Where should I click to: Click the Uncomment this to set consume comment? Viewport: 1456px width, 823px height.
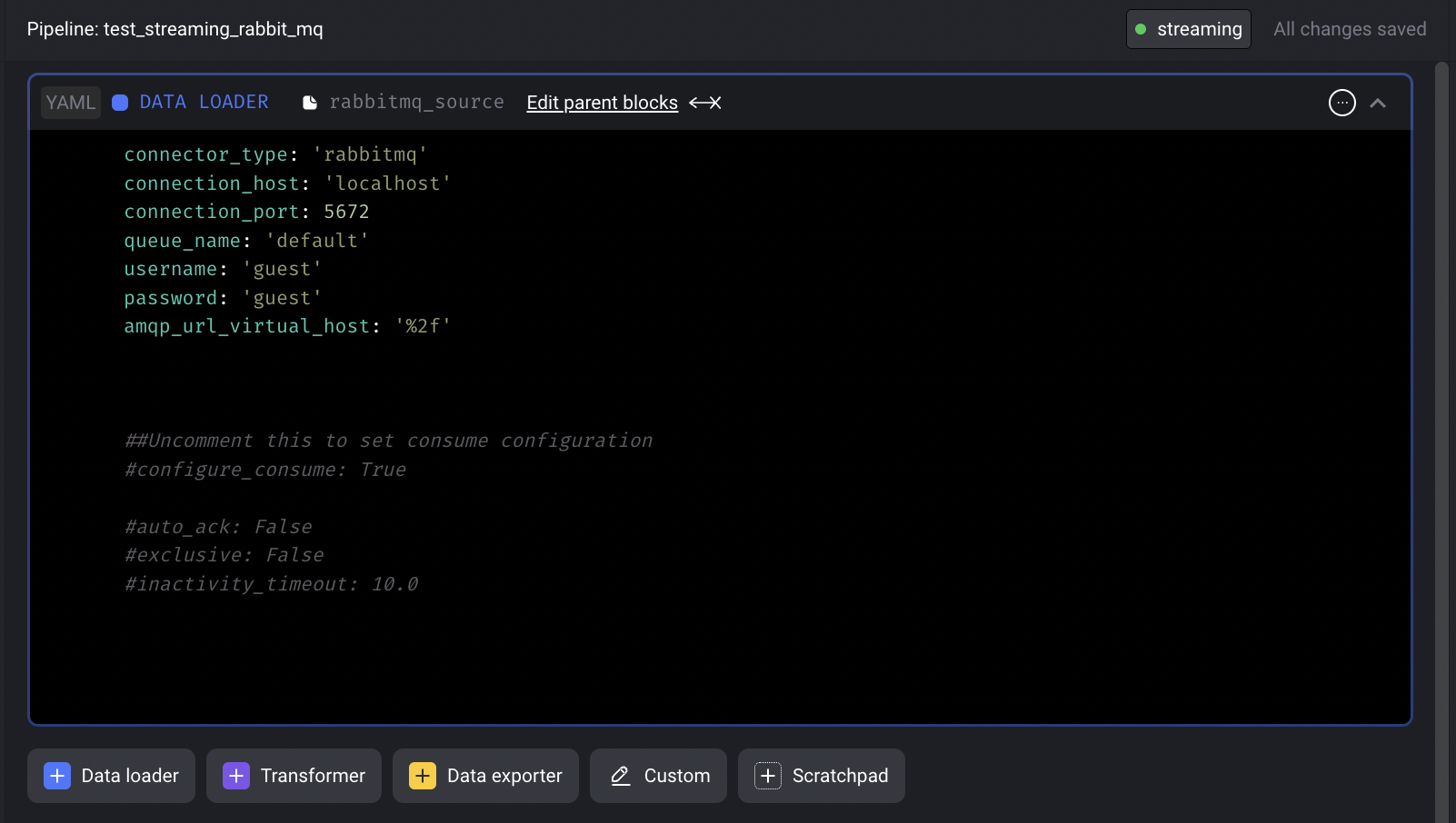(x=388, y=441)
